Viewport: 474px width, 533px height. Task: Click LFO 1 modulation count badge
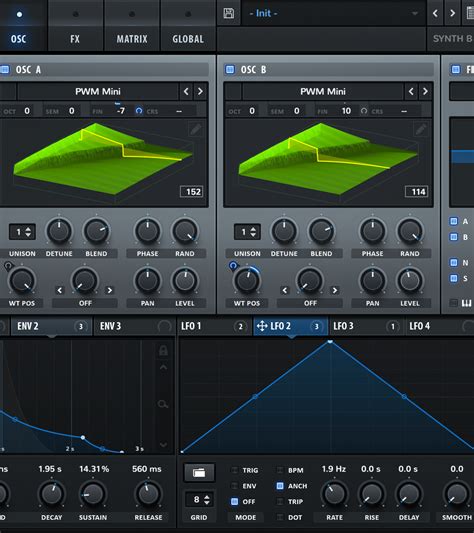[240, 327]
